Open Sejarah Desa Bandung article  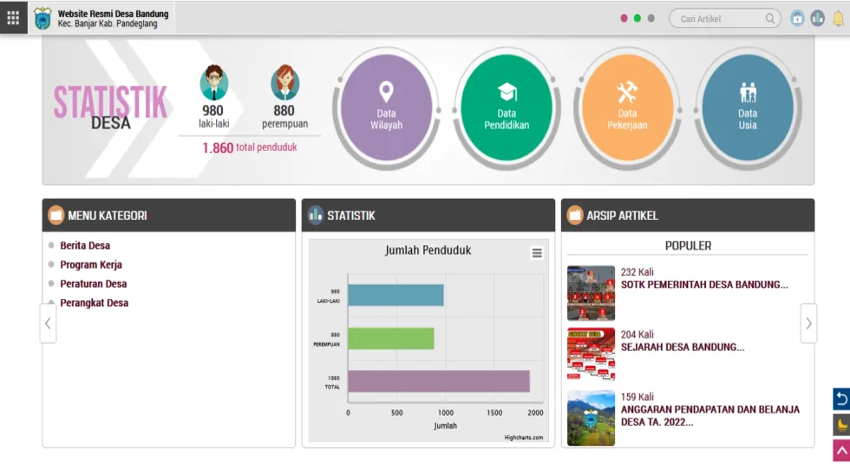coord(682,347)
